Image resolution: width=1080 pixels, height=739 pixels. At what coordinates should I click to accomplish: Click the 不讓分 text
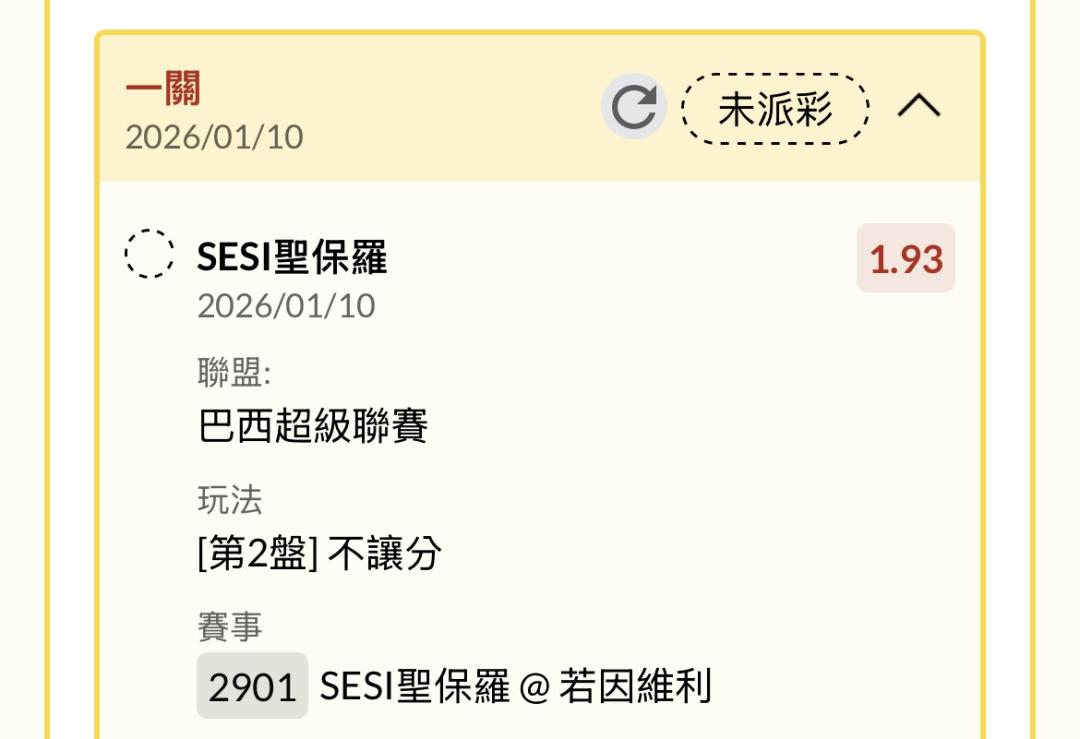(x=384, y=553)
